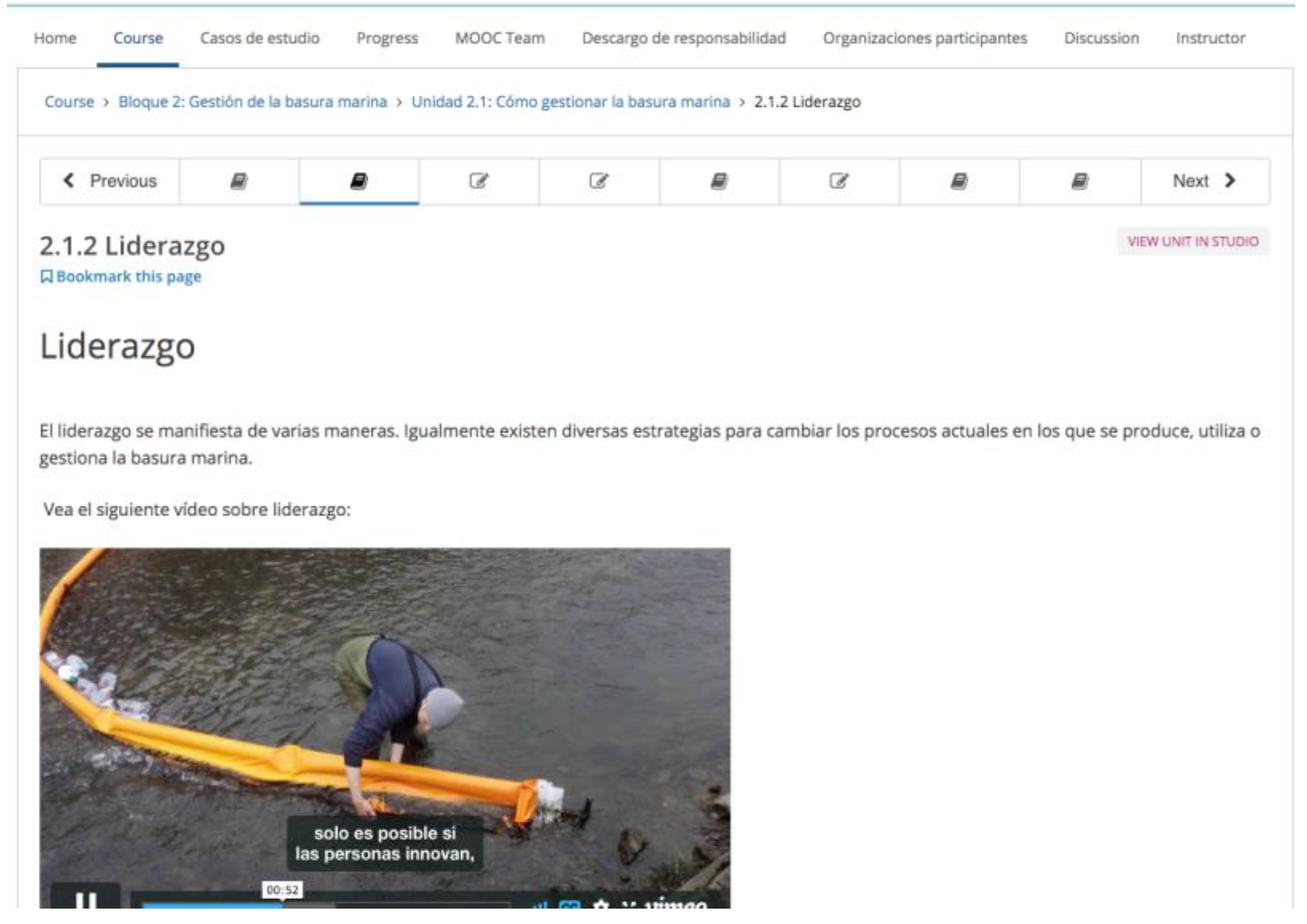Open the fifth unit book icon
This screenshot has width=1307, height=924.
click(x=719, y=182)
